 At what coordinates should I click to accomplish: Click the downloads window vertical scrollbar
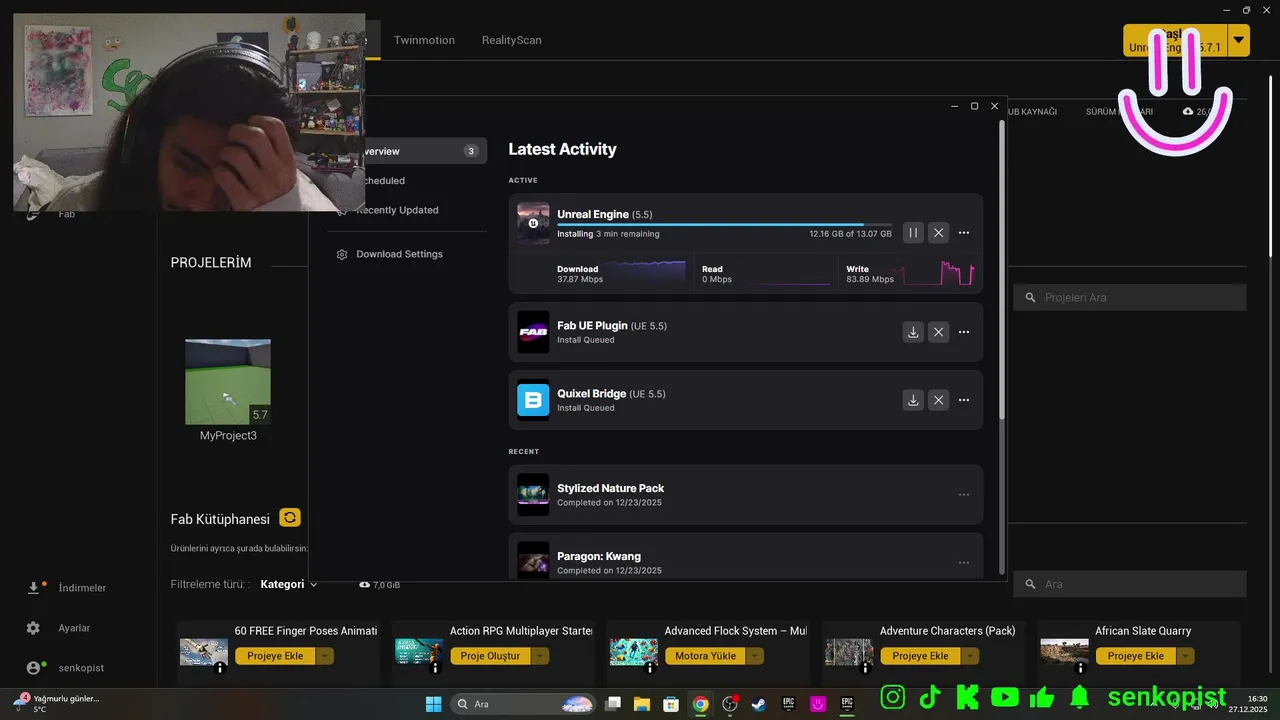1002,270
